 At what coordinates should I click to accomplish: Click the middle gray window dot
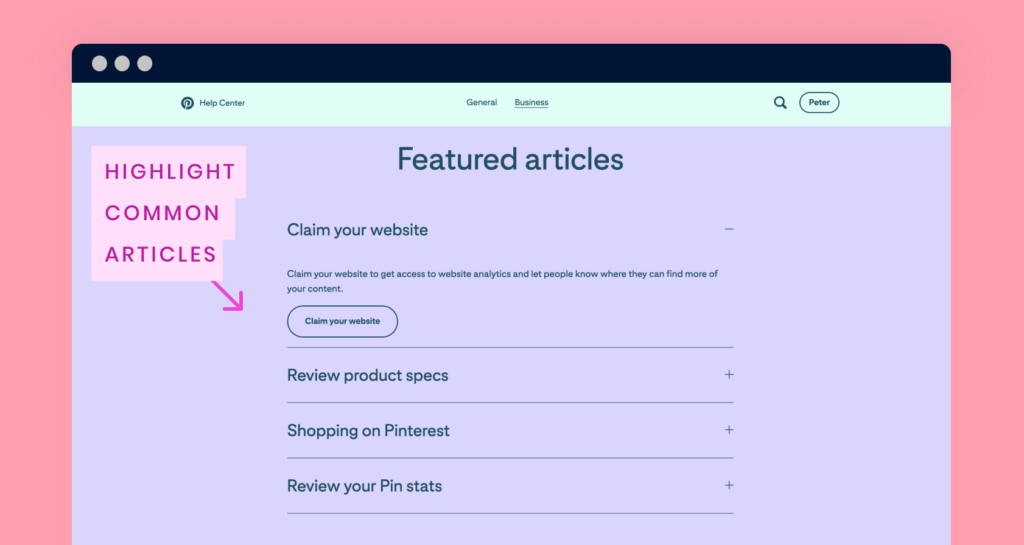[122, 63]
